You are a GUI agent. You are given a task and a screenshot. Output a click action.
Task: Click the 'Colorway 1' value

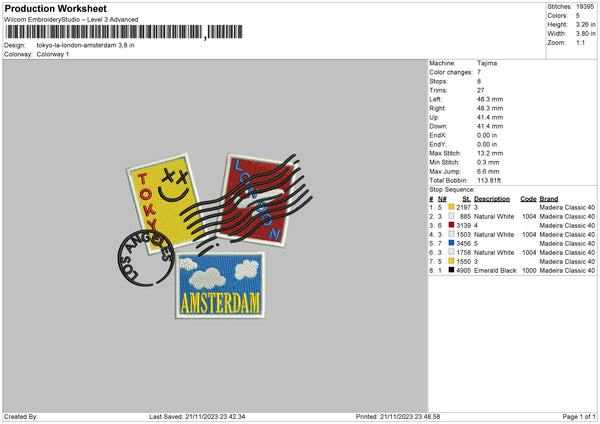53,54
